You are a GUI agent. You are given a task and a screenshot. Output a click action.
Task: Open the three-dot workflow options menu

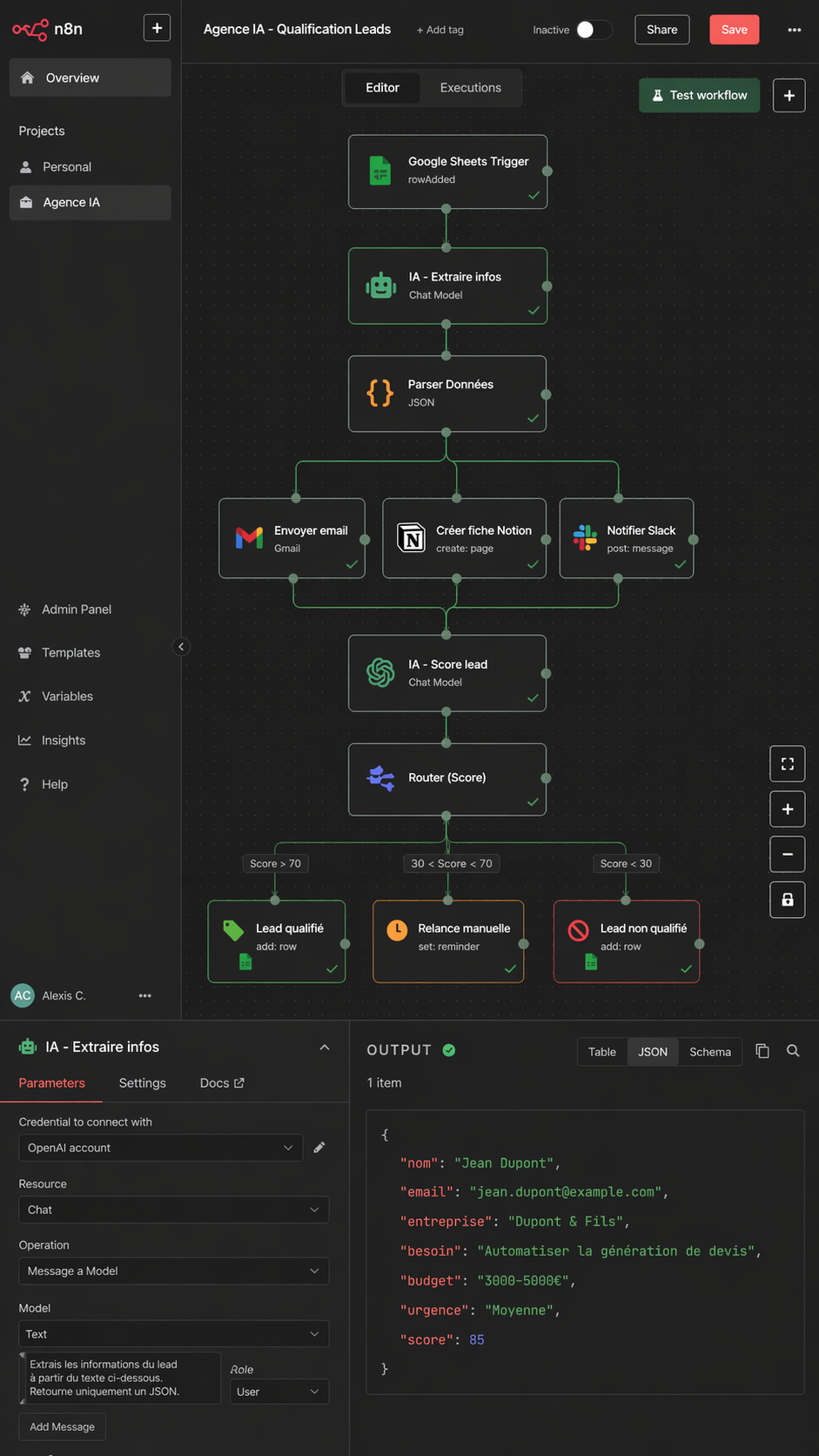794,30
